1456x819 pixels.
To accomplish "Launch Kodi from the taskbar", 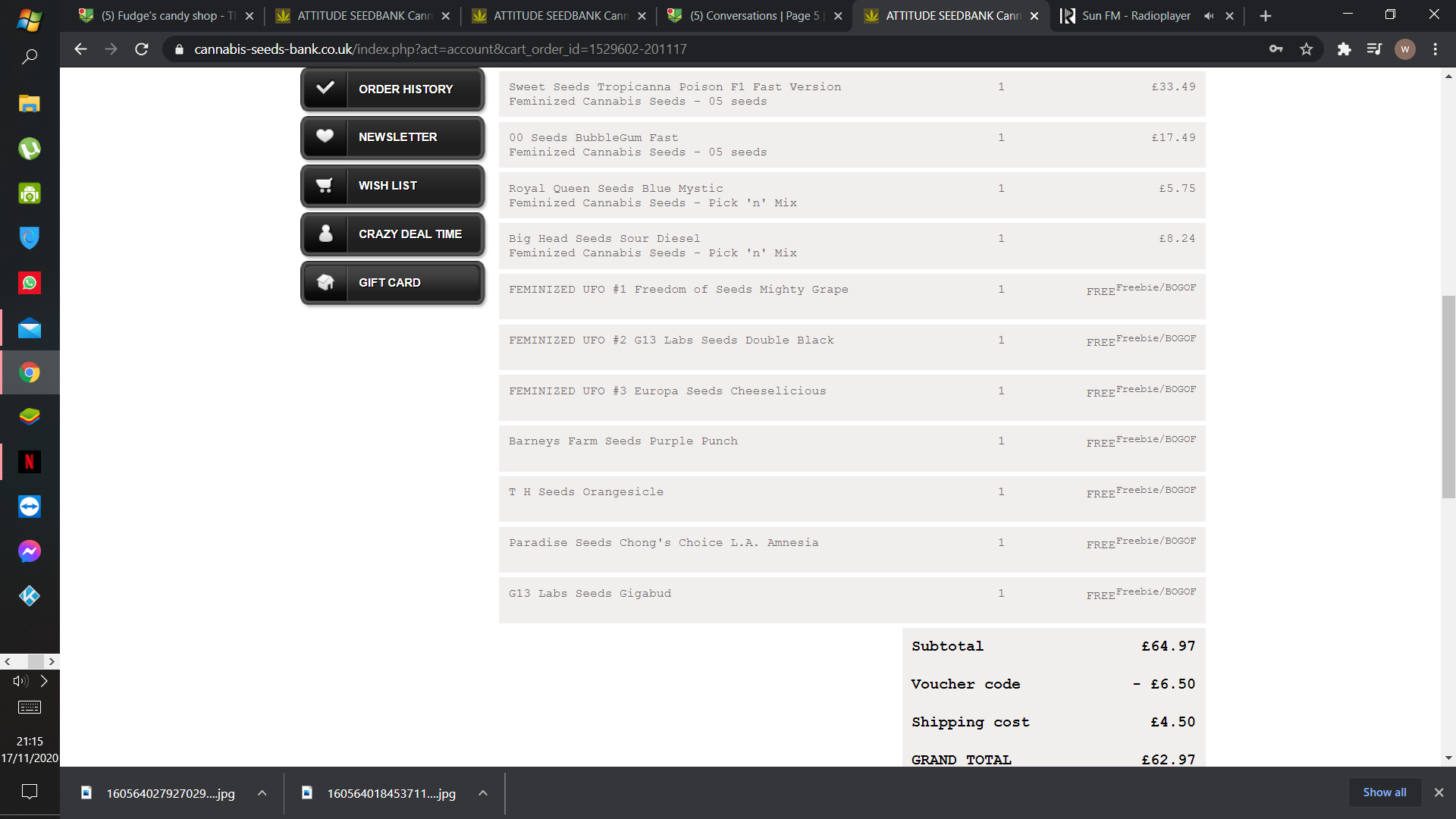I will tap(30, 596).
